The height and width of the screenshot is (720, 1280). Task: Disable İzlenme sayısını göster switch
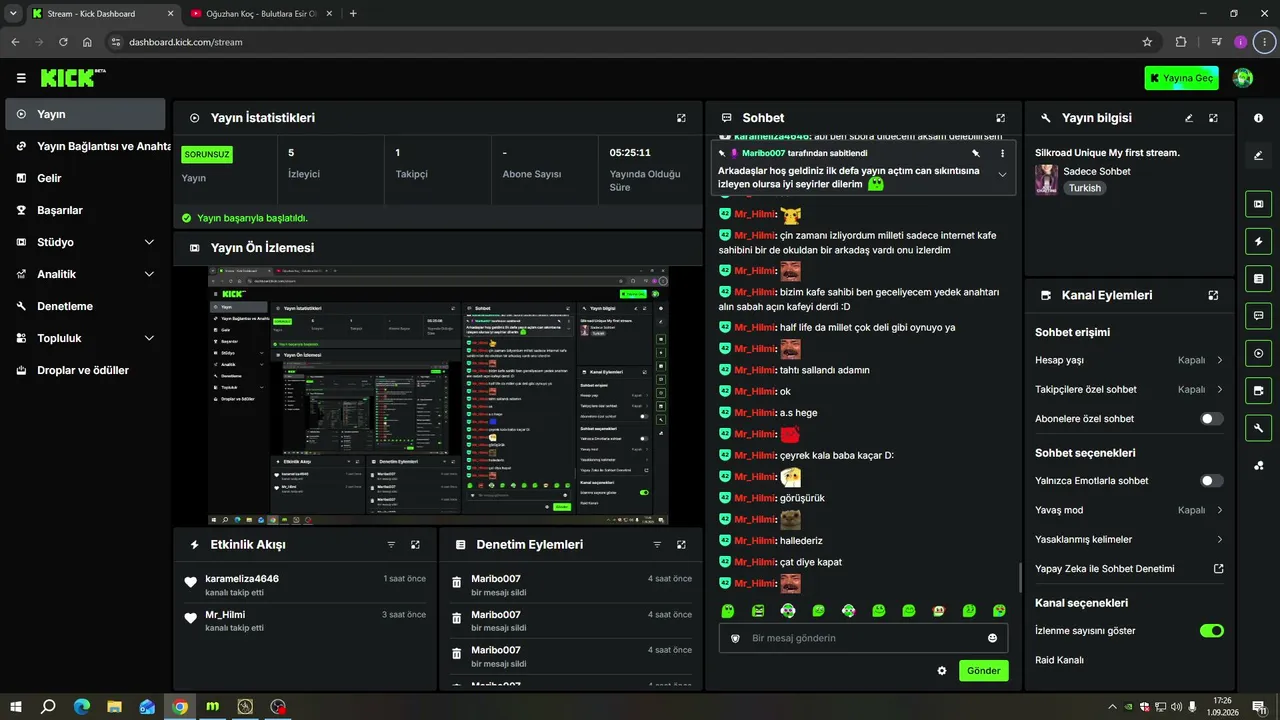1211,631
